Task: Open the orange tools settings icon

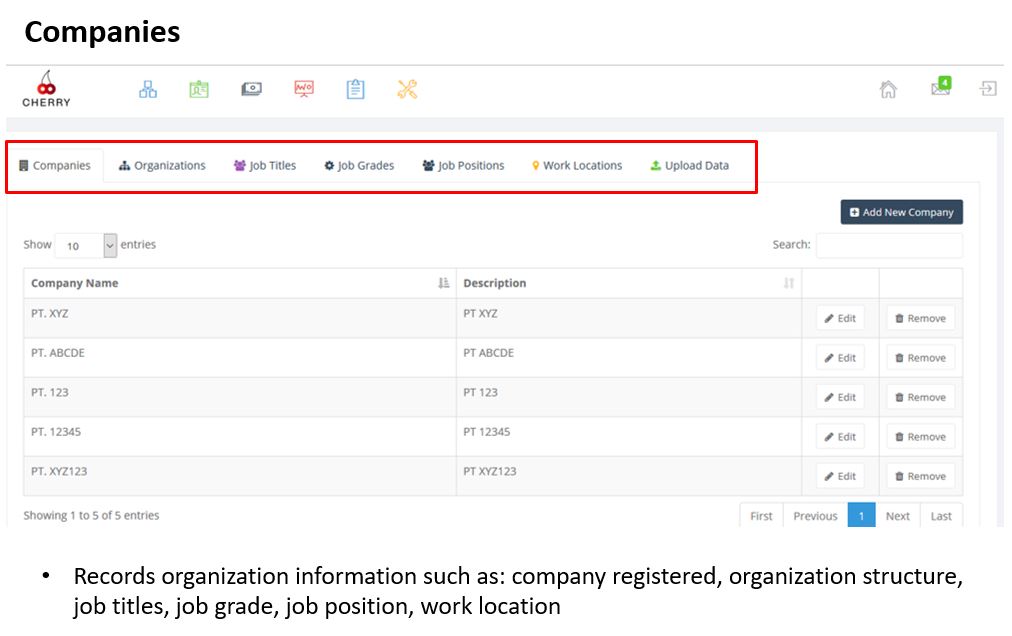Action: click(x=407, y=89)
